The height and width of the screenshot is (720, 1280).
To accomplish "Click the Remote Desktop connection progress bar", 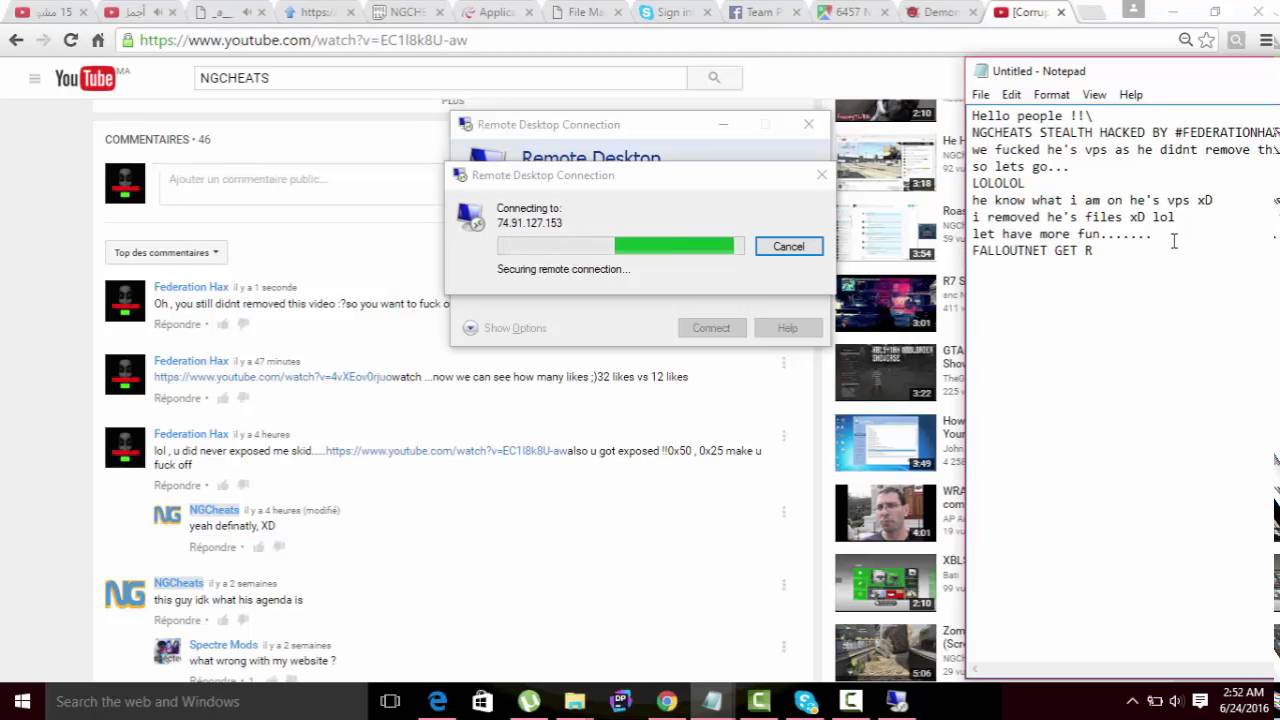I will click(x=620, y=246).
